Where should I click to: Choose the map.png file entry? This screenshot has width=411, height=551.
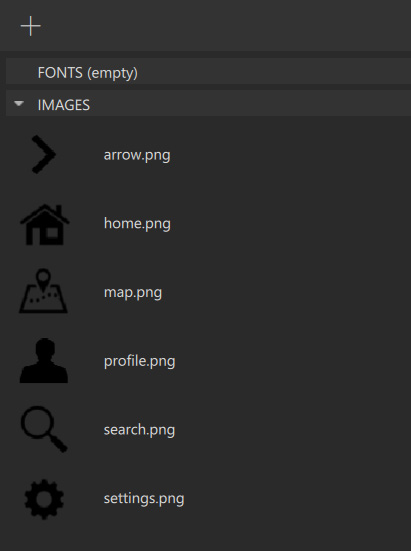click(x=133, y=292)
